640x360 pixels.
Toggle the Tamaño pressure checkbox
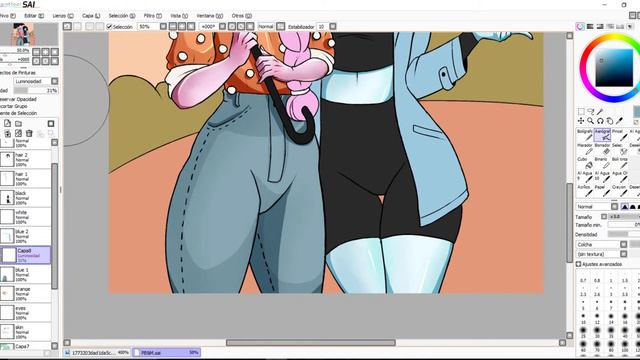[x=604, y=217]
